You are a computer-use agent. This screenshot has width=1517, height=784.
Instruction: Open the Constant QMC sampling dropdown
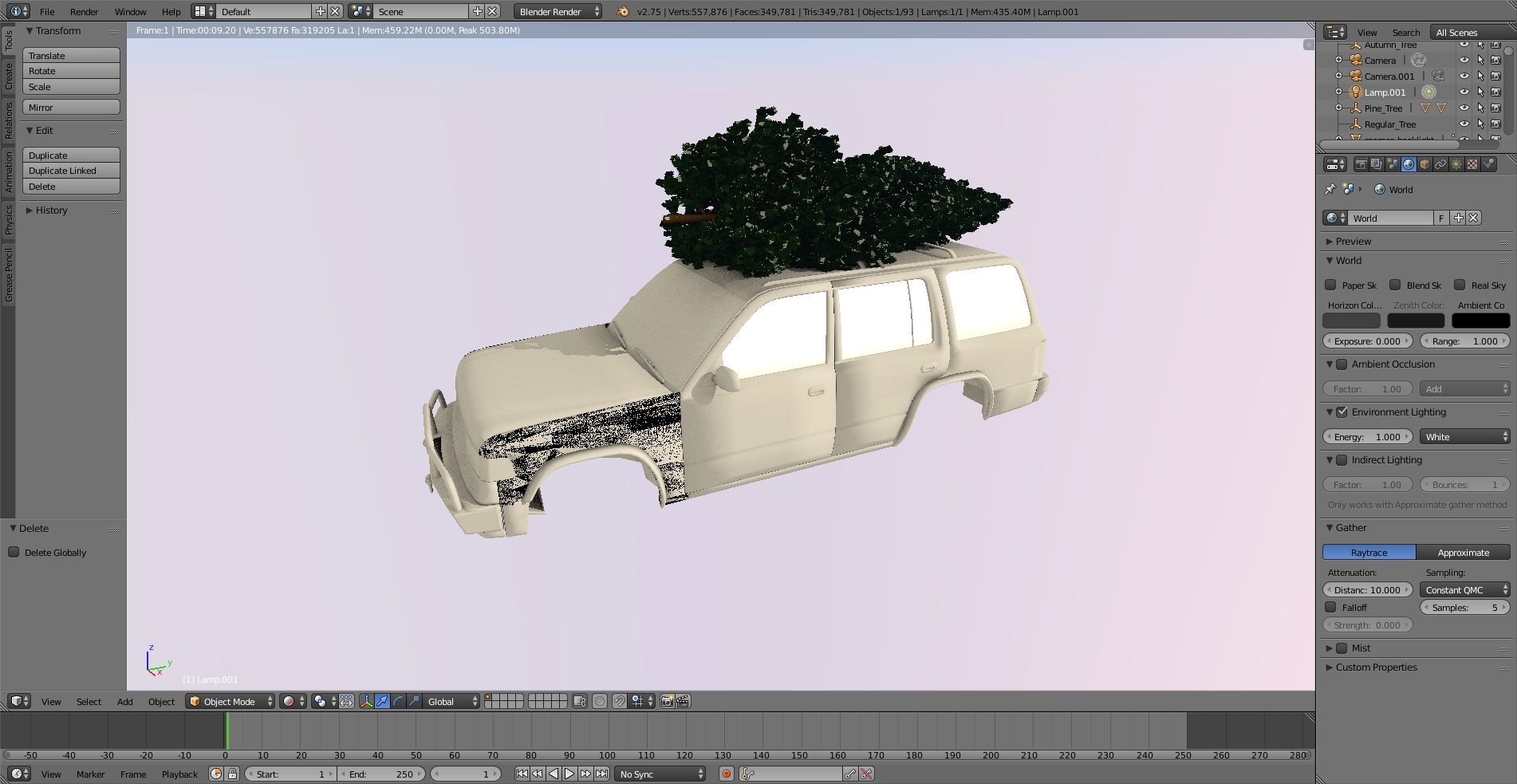pos(1464,590)
